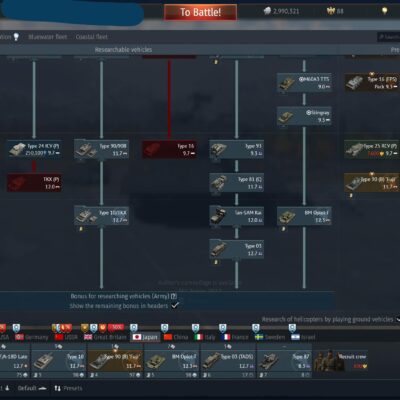Select Type 24 ICV (P) vehicle
400x400 pixels.
[x=34, y=149]
